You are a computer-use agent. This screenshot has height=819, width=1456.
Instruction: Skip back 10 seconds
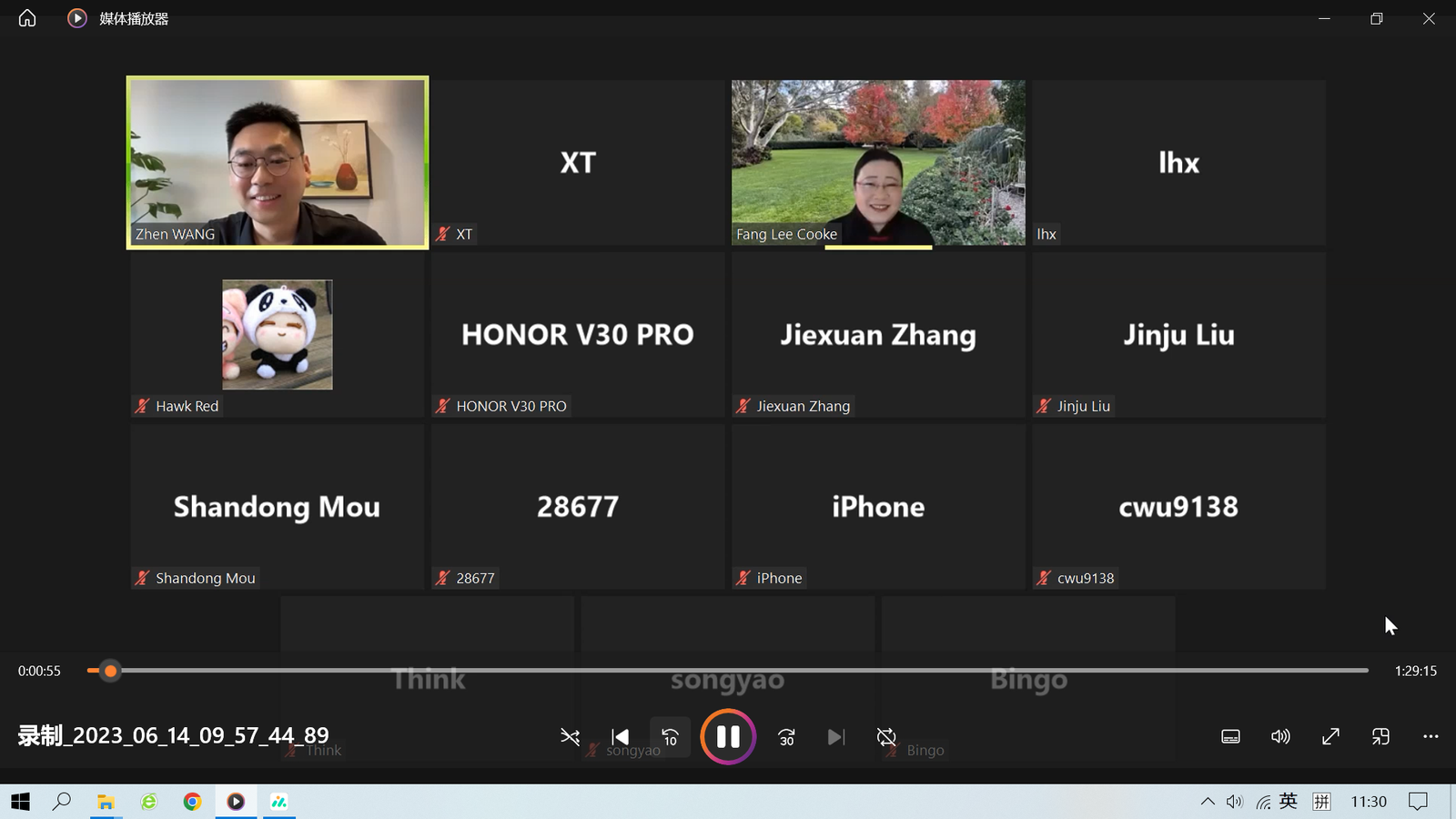[670, 736]
